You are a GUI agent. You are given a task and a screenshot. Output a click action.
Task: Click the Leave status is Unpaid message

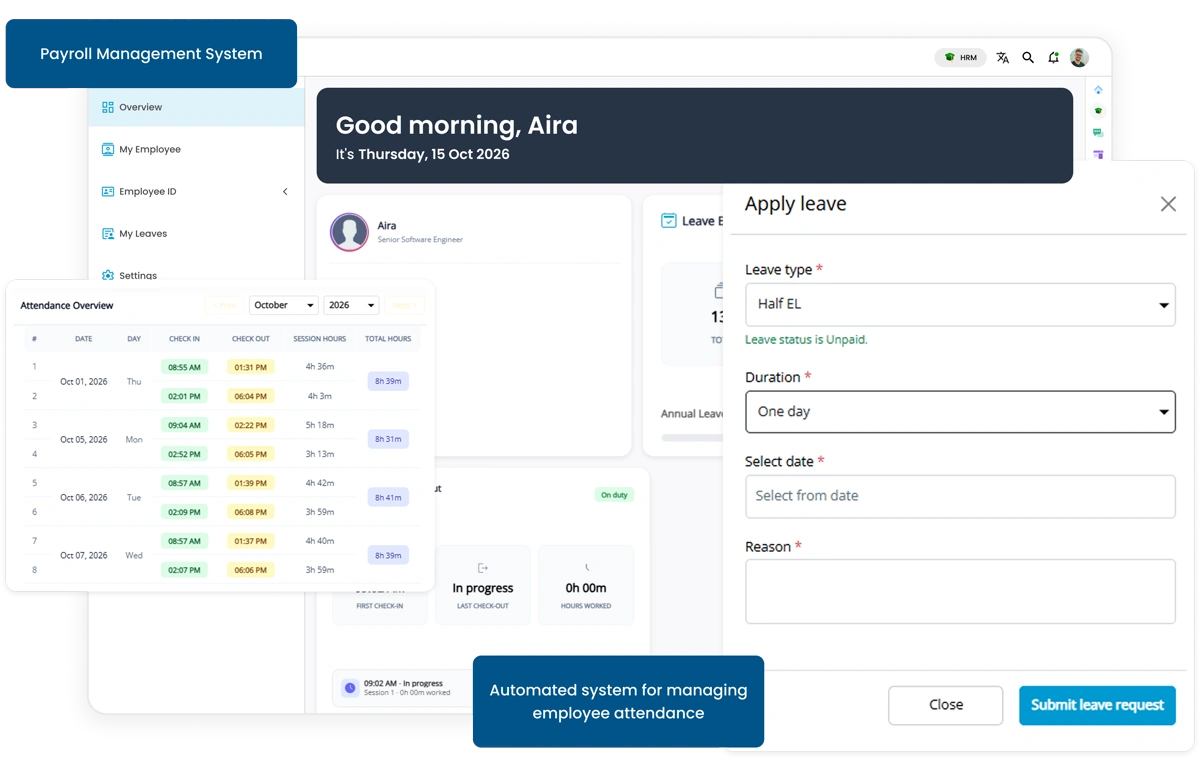point(806,340)
